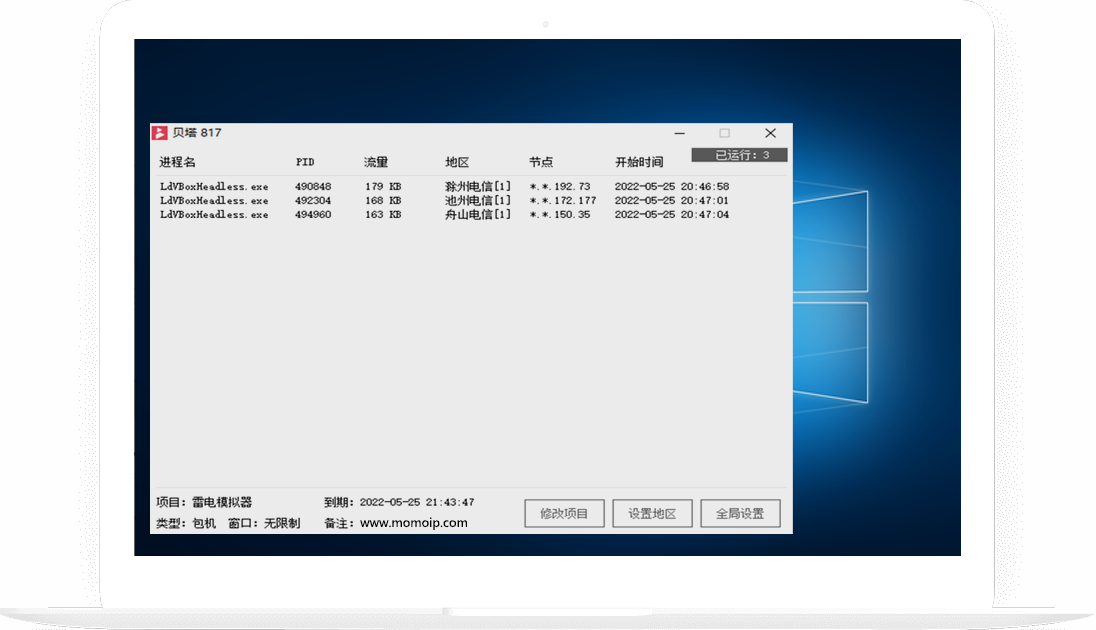Click the 贝塔 817 window title
Screen dimensions: 1096x630
click(197, 133)
